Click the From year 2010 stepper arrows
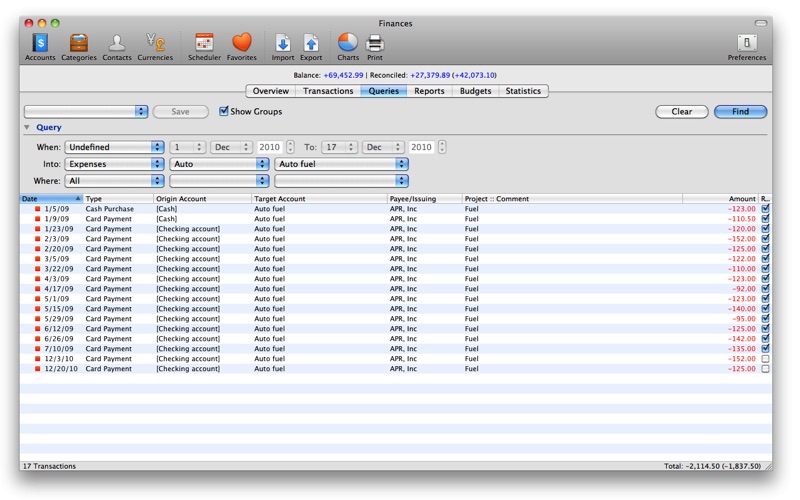This screenshot has width=800, height=500. 290,147
